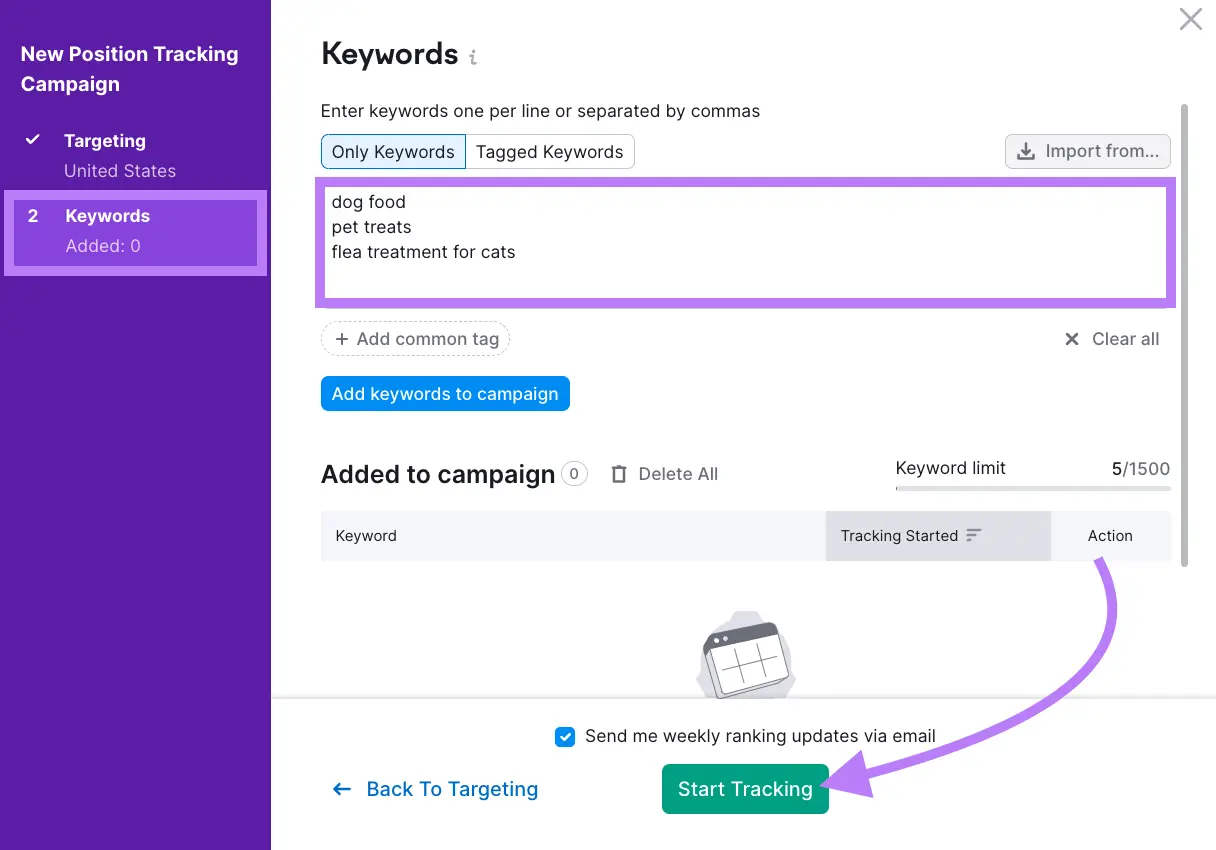Image resolution: width=1216 pixels, height=850 pixels.
Task: Click the info icon beside the Keywords heading
Action: tap(472, 56)
